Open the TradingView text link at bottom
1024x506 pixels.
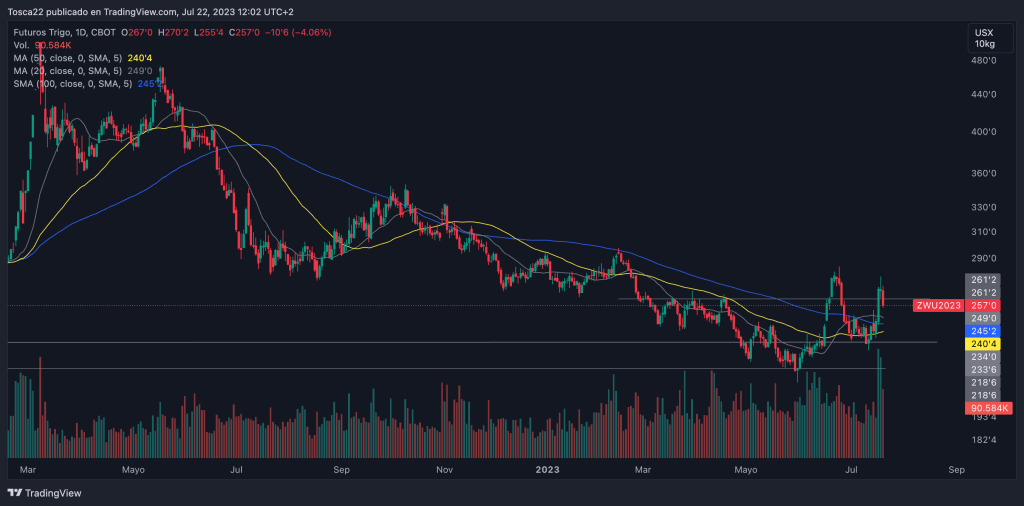[53, 493]
